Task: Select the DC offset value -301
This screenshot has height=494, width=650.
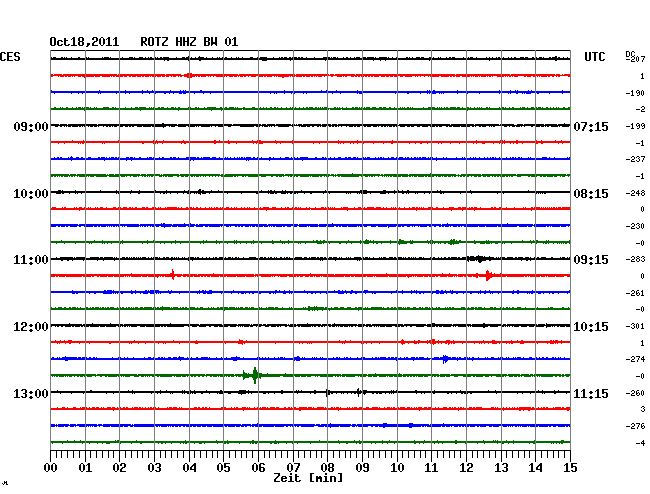Action: [x=635, y=326]
